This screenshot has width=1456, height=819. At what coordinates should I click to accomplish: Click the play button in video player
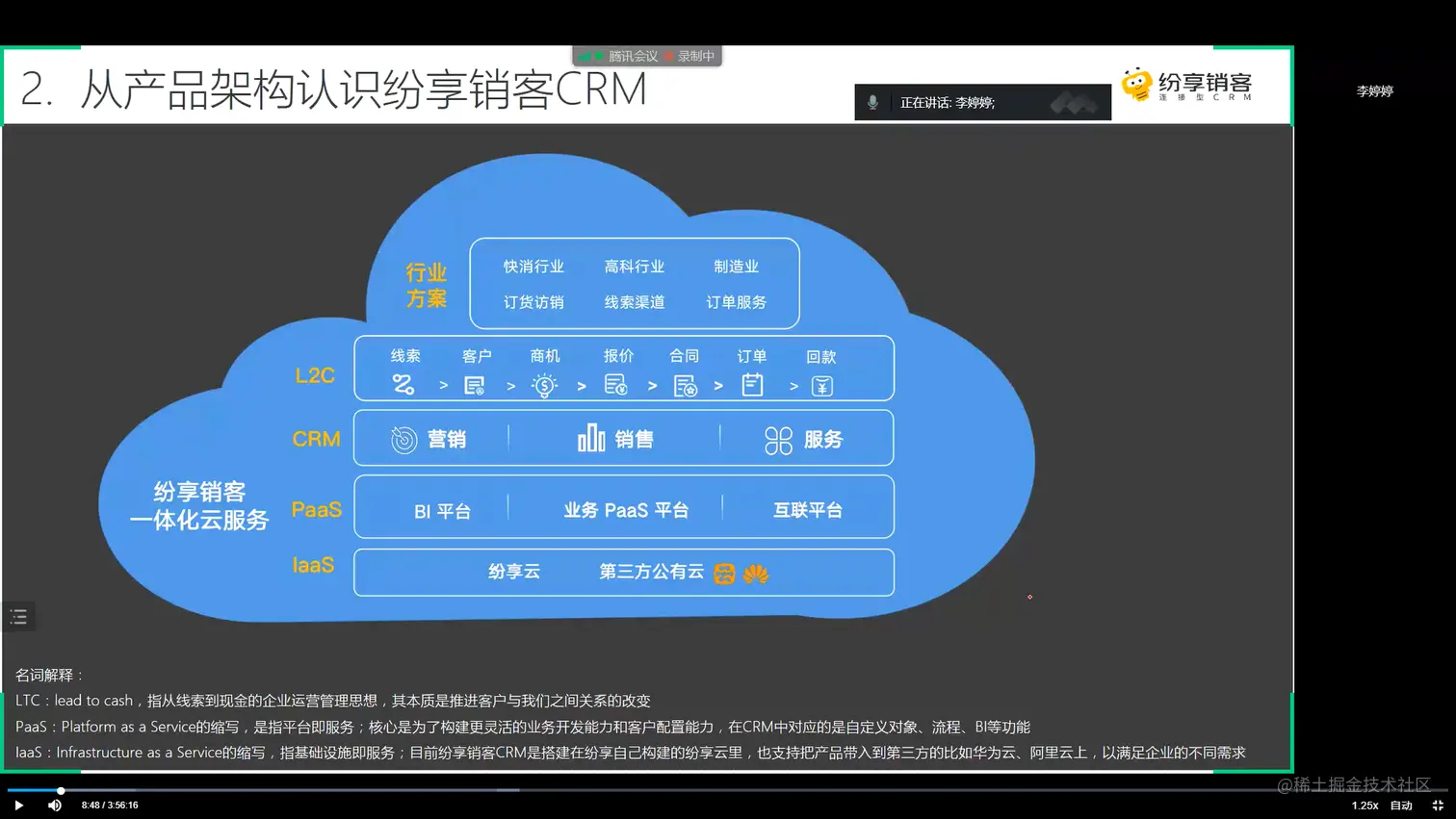18,806
